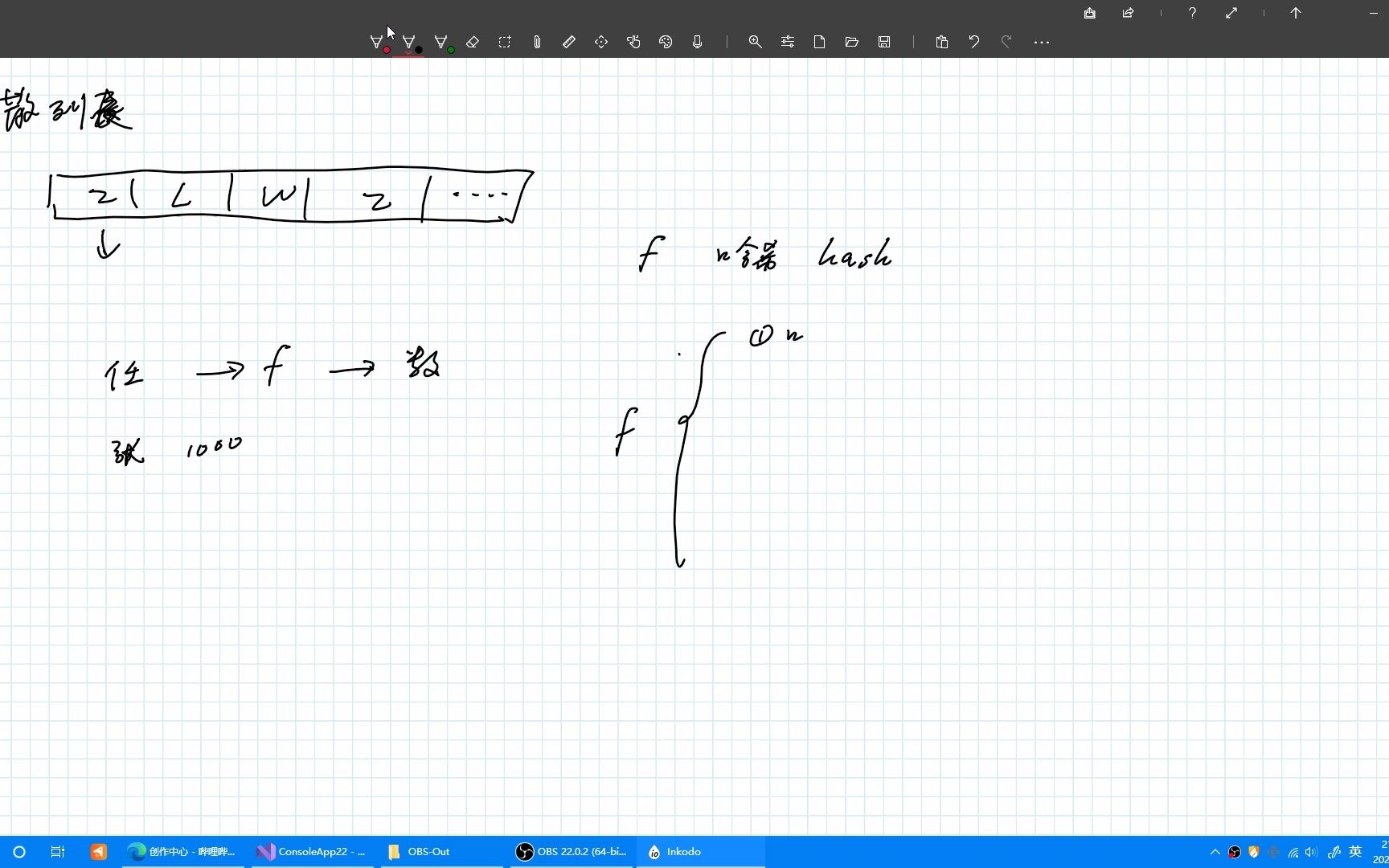The width and height of the screenshot is (1389, 868).
Task: Select the green pen tool
Action: 442,43
